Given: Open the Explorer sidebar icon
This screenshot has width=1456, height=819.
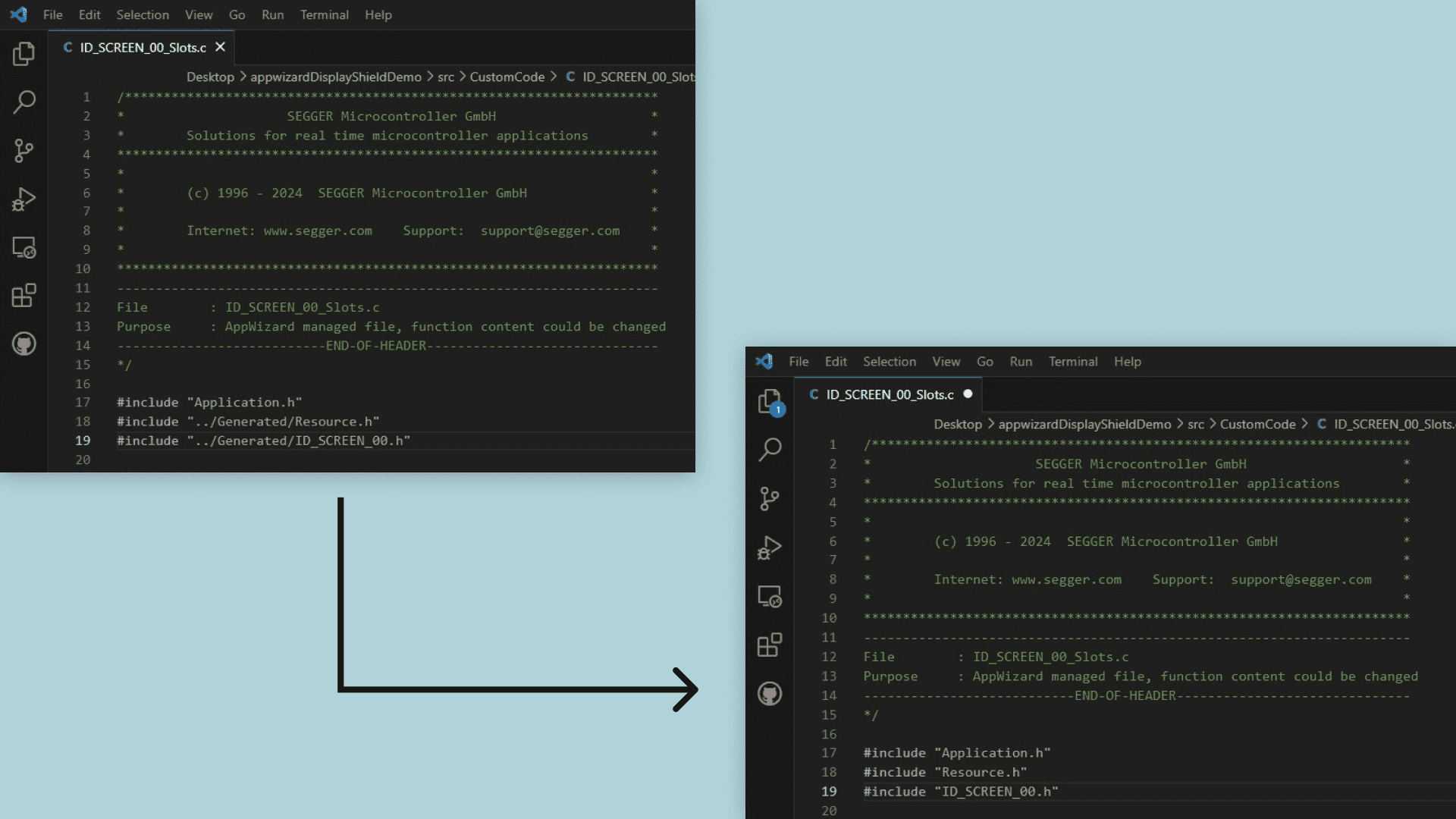Looking at the screenshot, I should click(25, 53).
